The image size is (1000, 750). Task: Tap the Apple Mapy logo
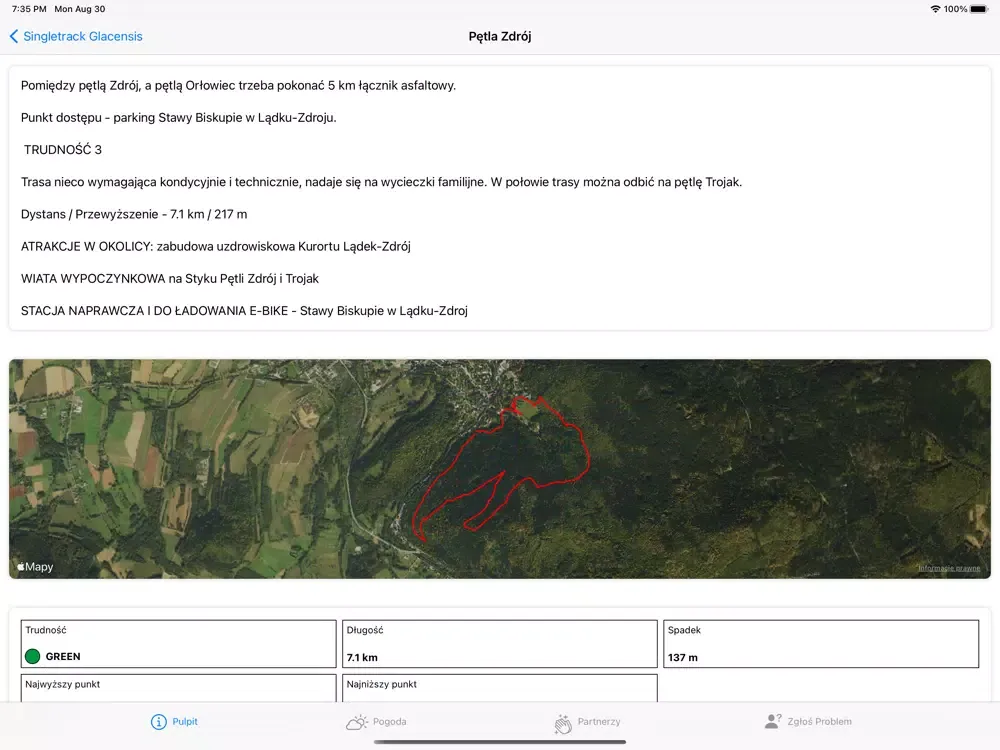click(35, 566)
